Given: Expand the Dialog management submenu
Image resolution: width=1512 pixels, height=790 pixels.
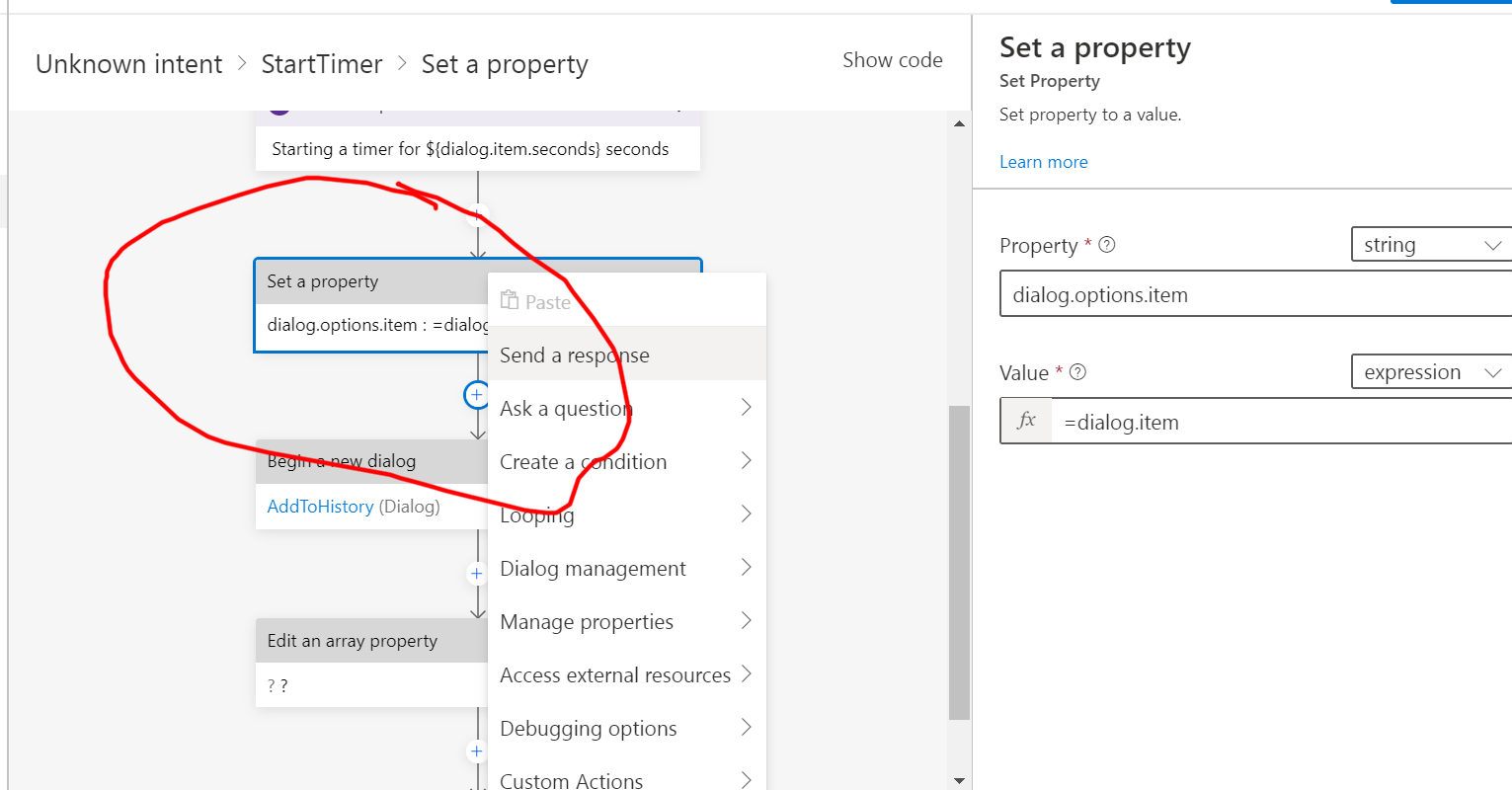Looking at the screenshot, I should coord(747,568).
